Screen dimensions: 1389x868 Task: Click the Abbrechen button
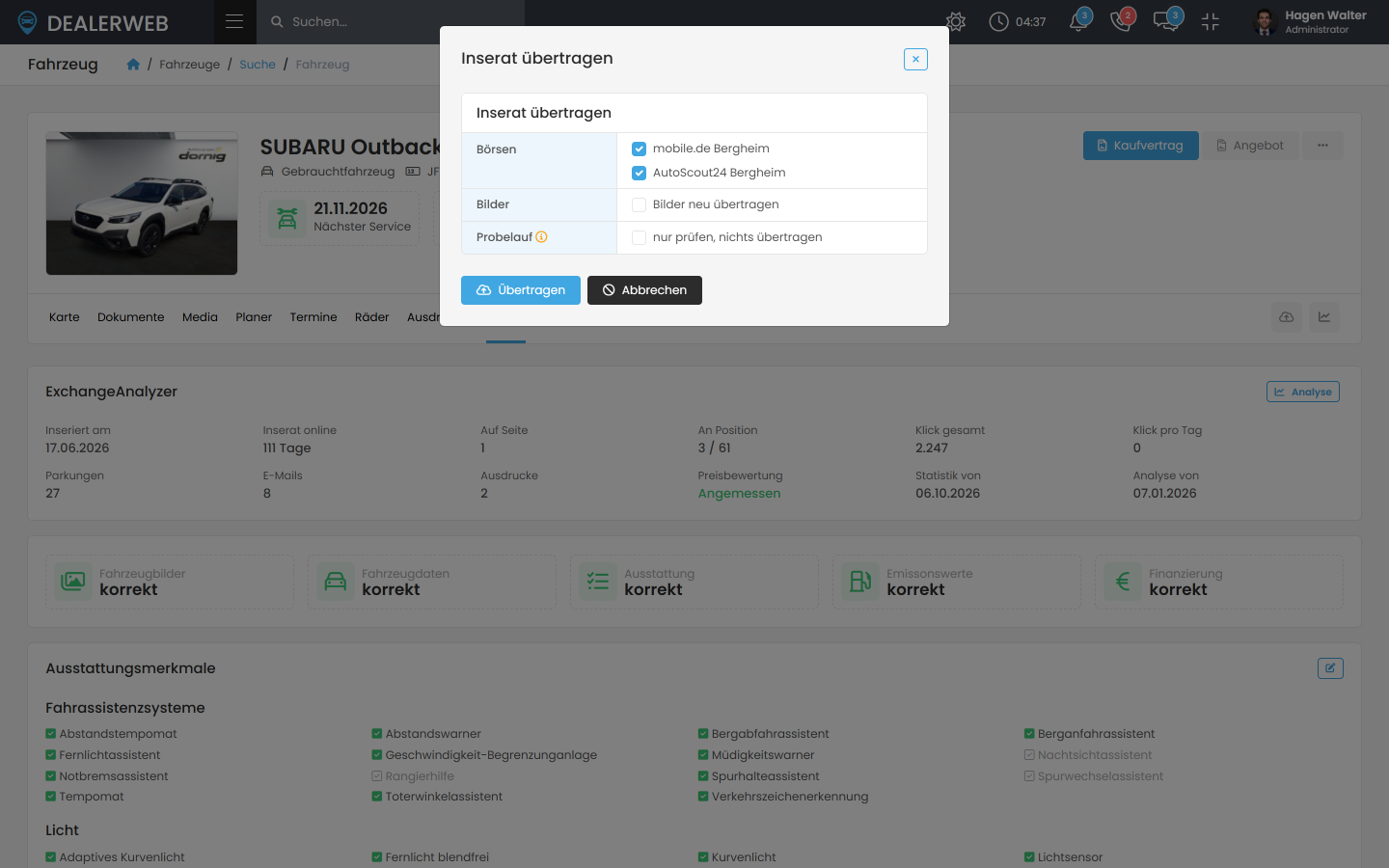[x=644, y=290]
